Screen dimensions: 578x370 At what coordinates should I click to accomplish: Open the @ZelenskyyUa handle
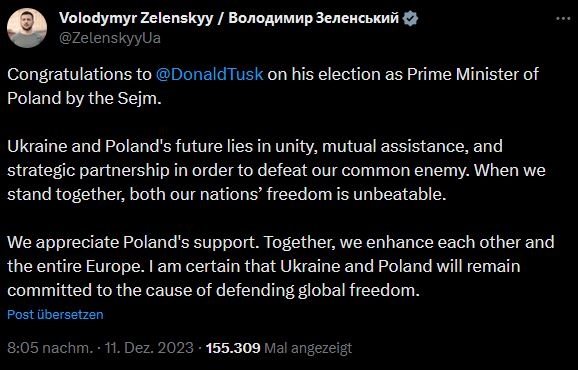(110, 38)
